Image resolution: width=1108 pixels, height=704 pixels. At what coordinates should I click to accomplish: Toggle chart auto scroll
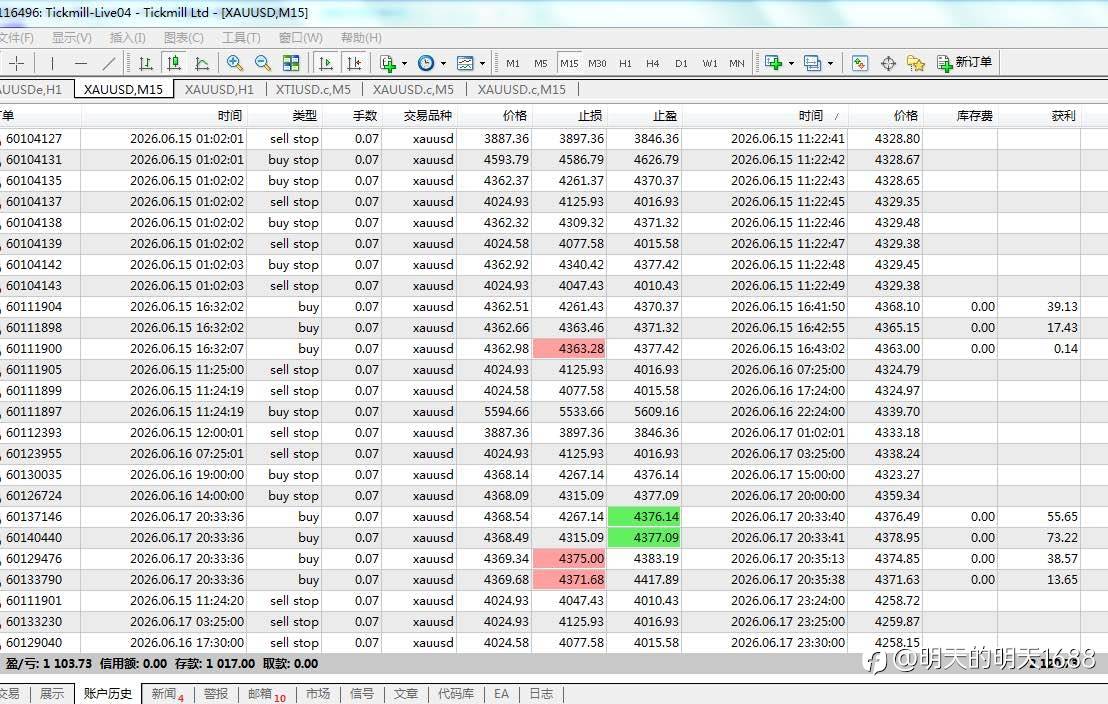click(326, 63)
